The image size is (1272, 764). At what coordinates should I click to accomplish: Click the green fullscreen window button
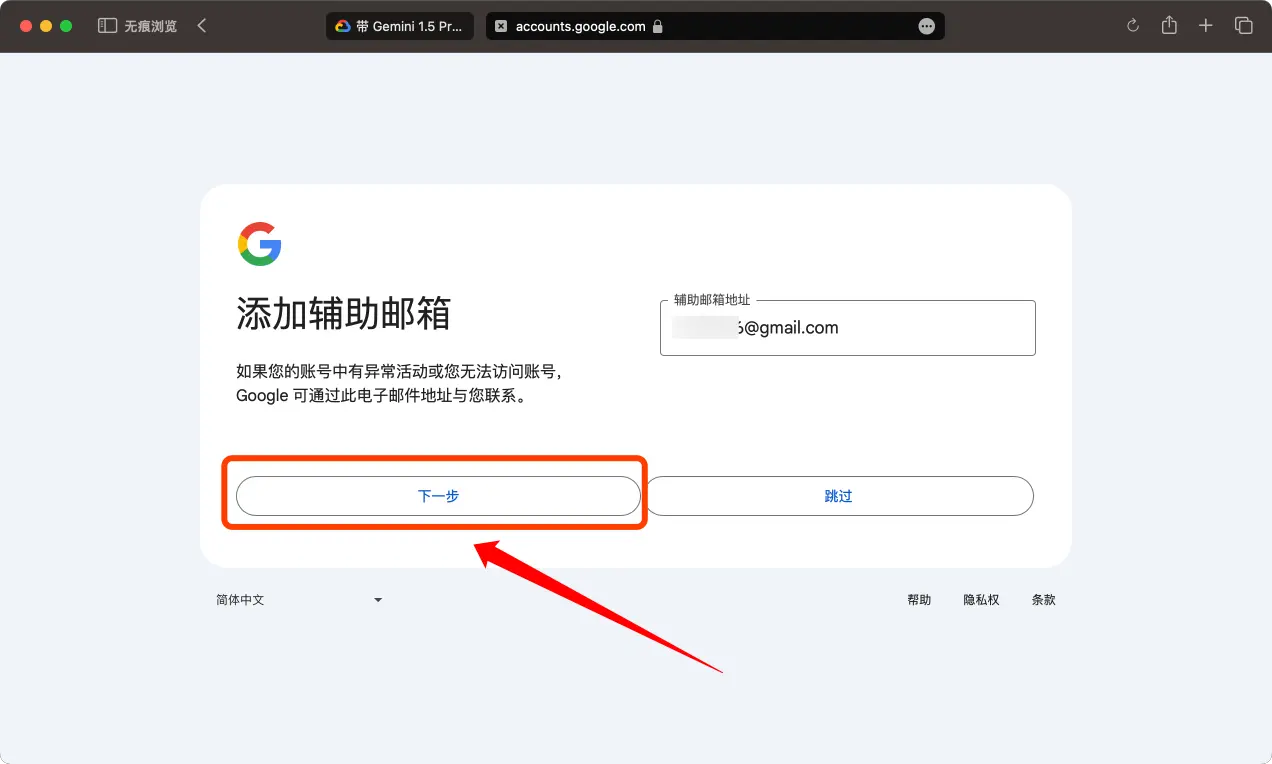coord(66,26)
